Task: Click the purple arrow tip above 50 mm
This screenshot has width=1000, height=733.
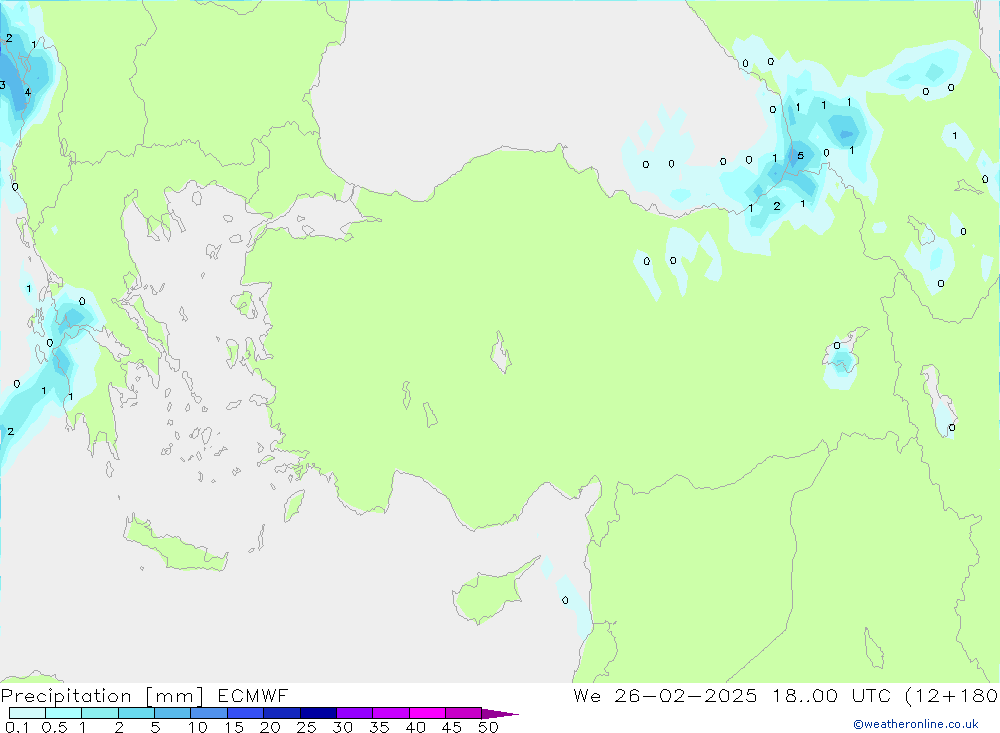Action: point(499,714)
